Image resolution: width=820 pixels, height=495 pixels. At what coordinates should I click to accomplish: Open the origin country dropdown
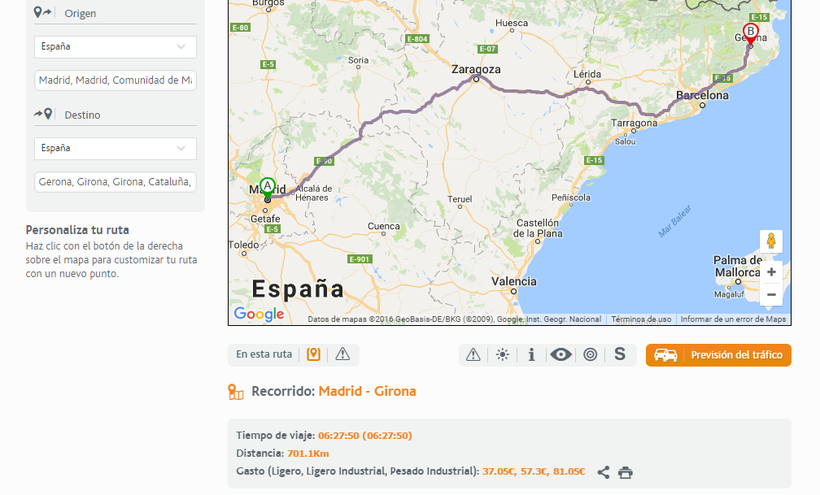click(115, 47)
